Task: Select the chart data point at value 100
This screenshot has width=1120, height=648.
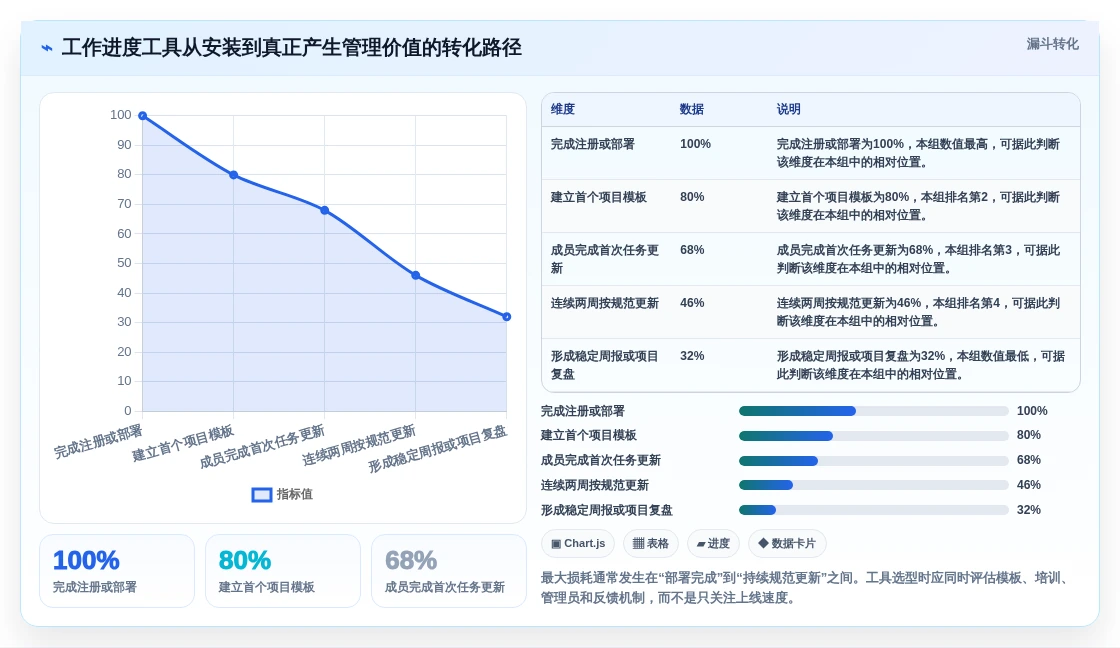Action: pyautogui.click(x=143, y=116)
